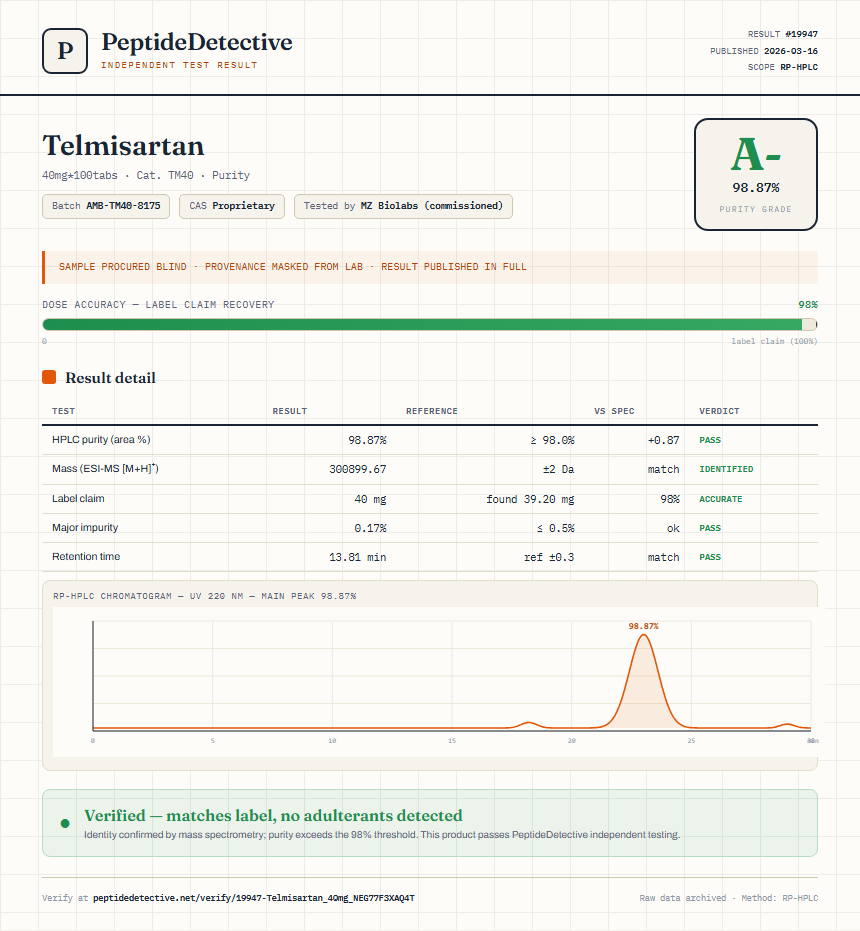860x931 pixels.
Task: Click the 98.87% label above the peak
Action: [643, 626]
